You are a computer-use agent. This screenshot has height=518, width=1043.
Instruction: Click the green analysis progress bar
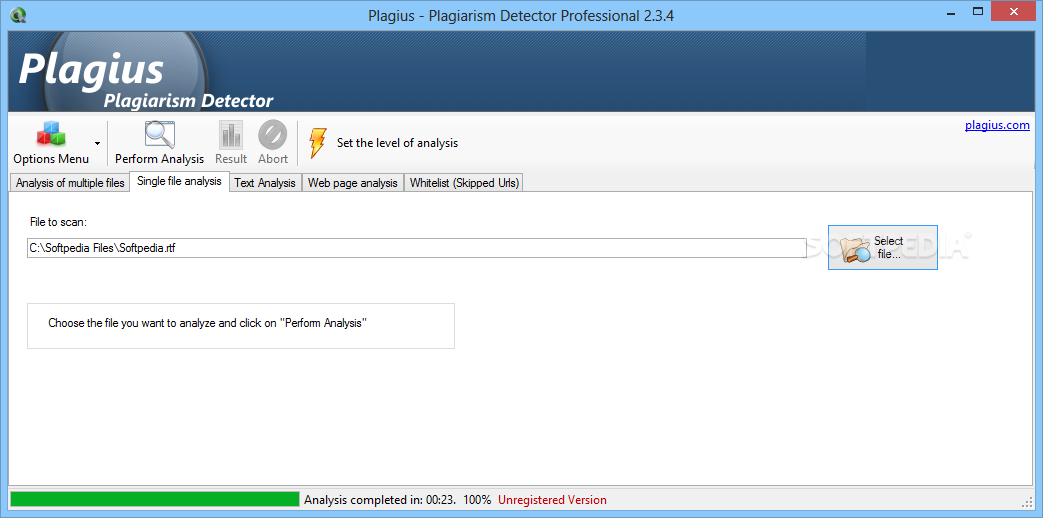coord(154,499)
